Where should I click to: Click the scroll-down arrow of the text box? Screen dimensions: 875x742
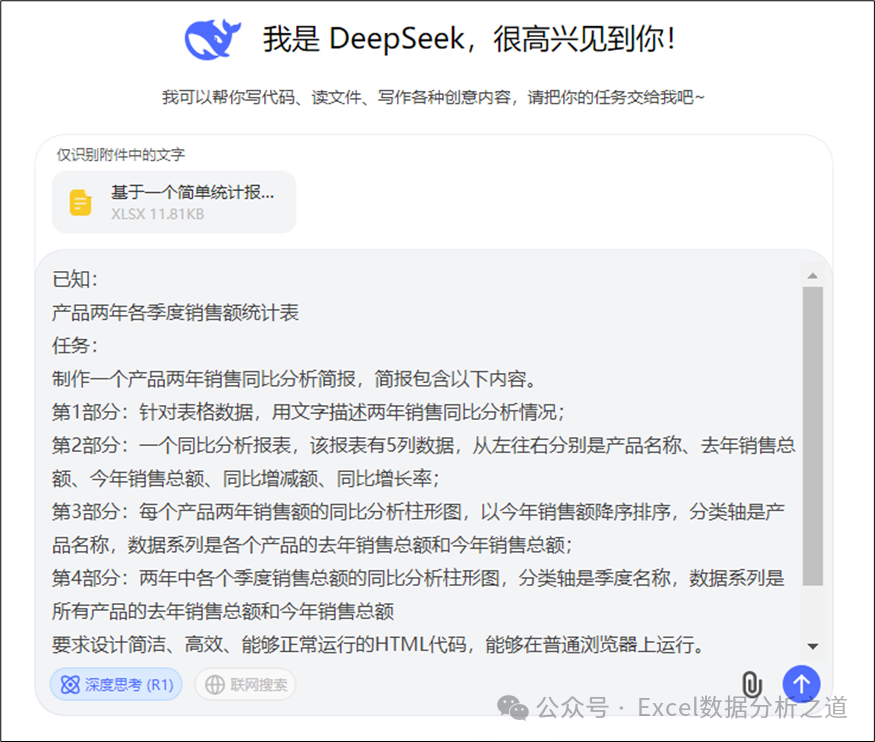(812, 647)
